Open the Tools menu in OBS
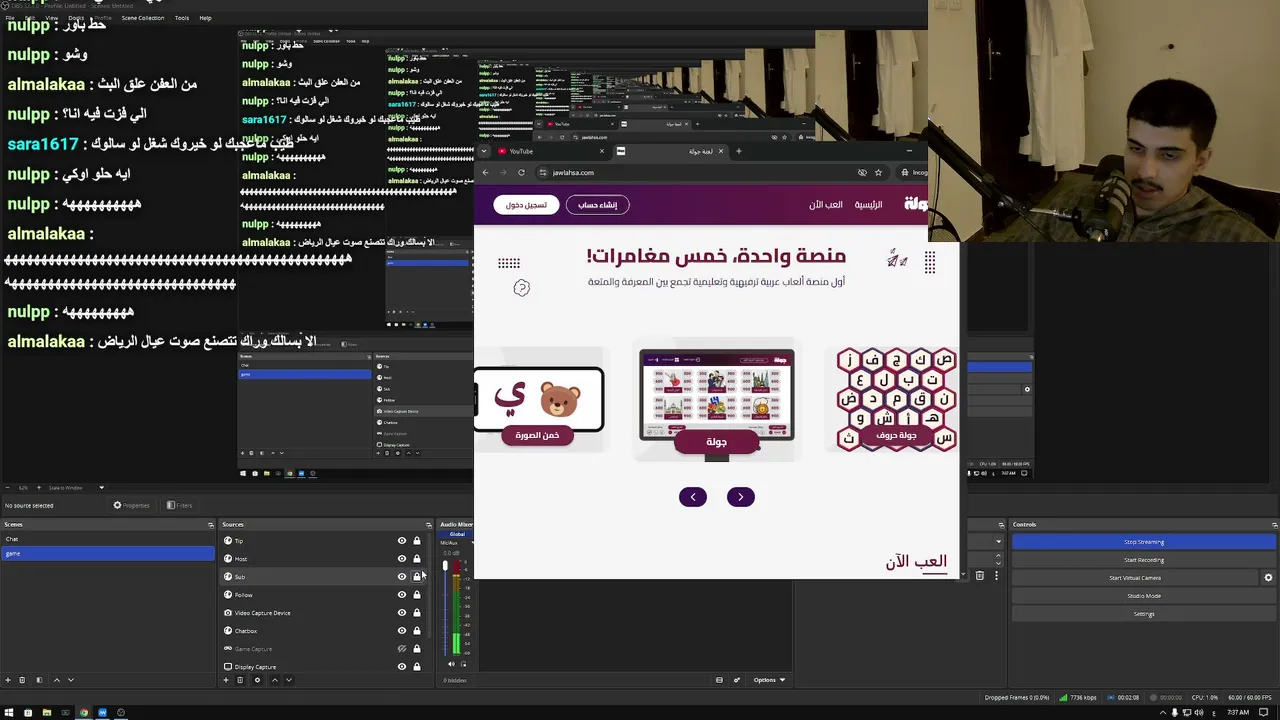Image resolution: width=1280 pixels, height=720 pixels. 182,18
